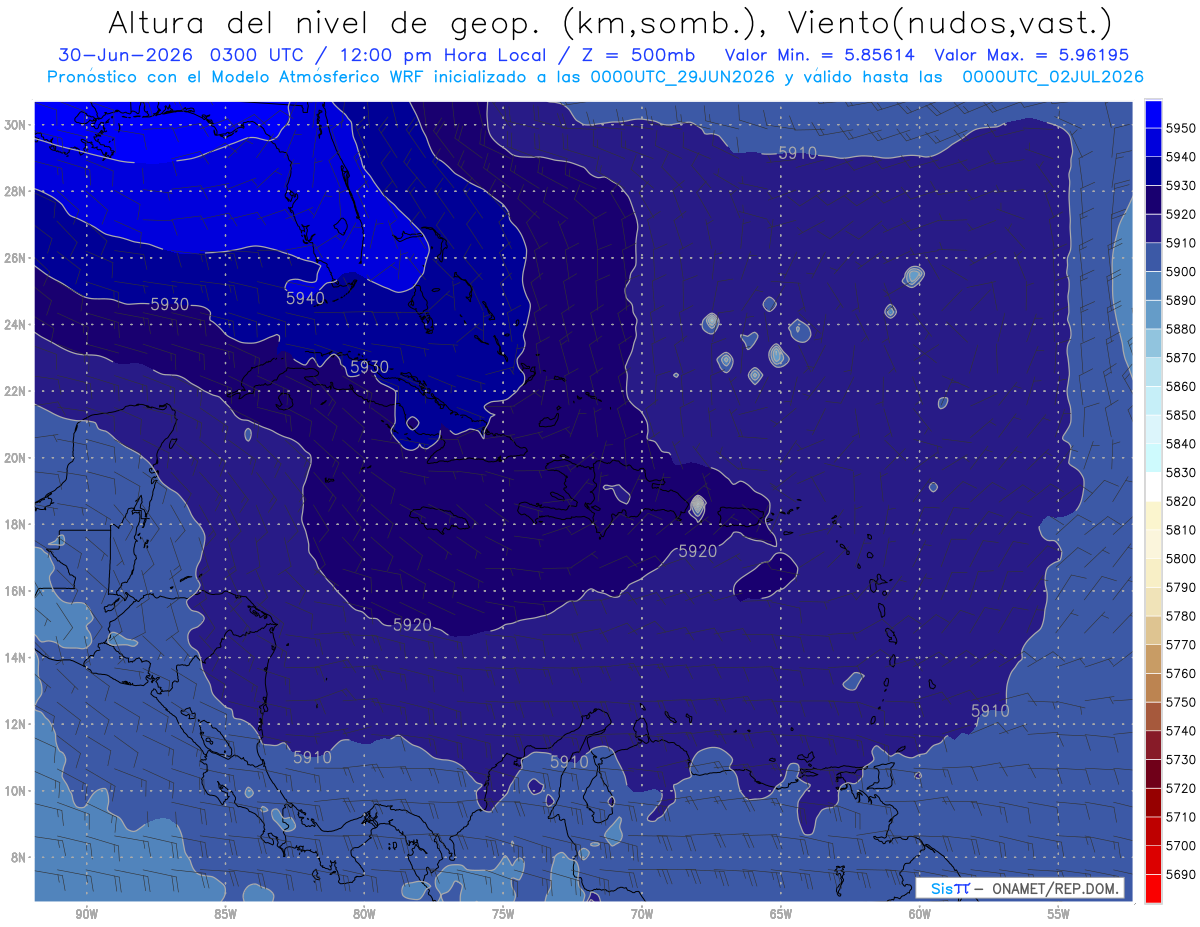Click the colorbar legend value 5870
The height and width of the screenshot is (927, 1200).
coord(1181,357)
